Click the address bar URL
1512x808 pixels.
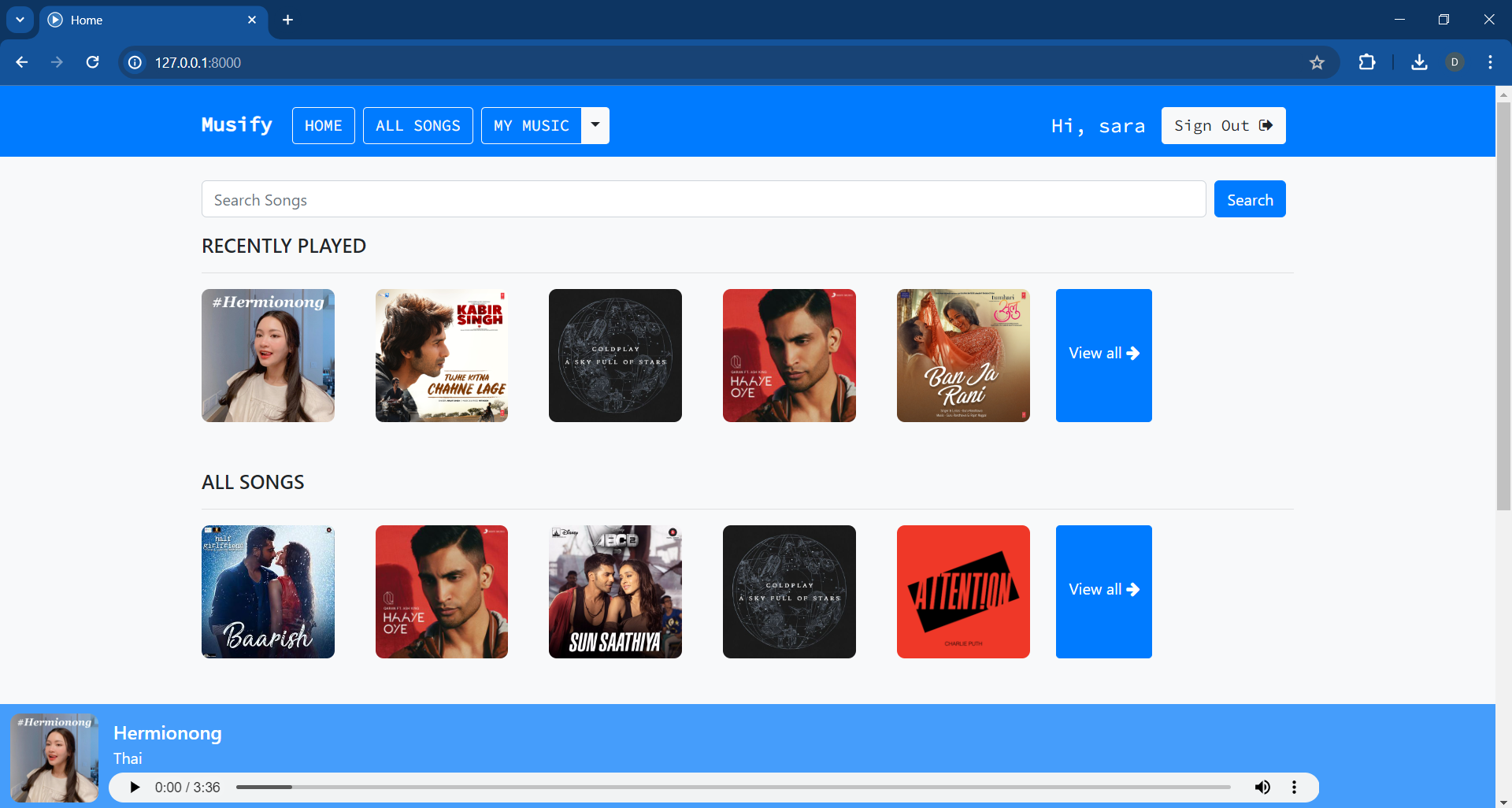[198, 62]
